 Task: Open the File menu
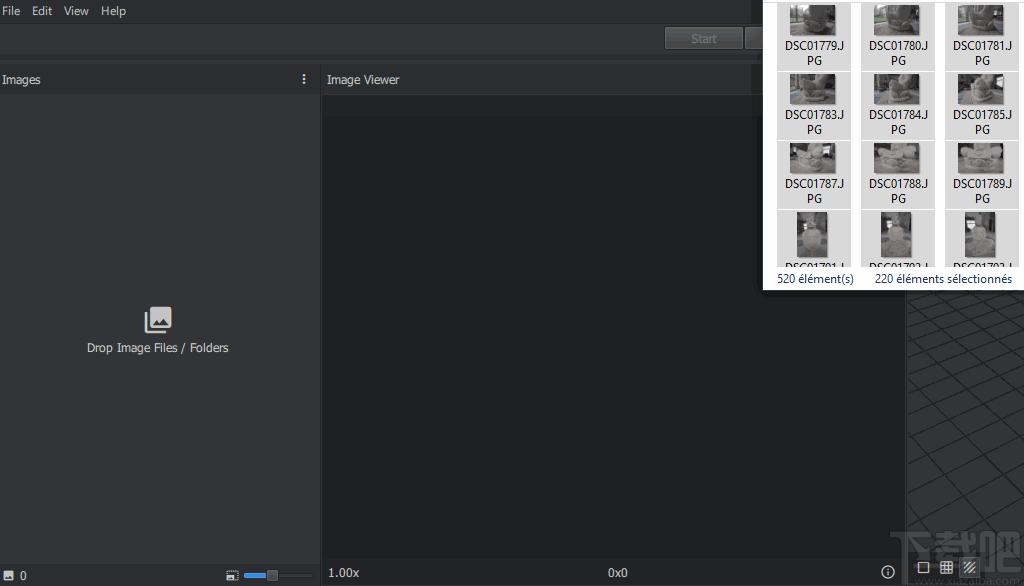11,11
